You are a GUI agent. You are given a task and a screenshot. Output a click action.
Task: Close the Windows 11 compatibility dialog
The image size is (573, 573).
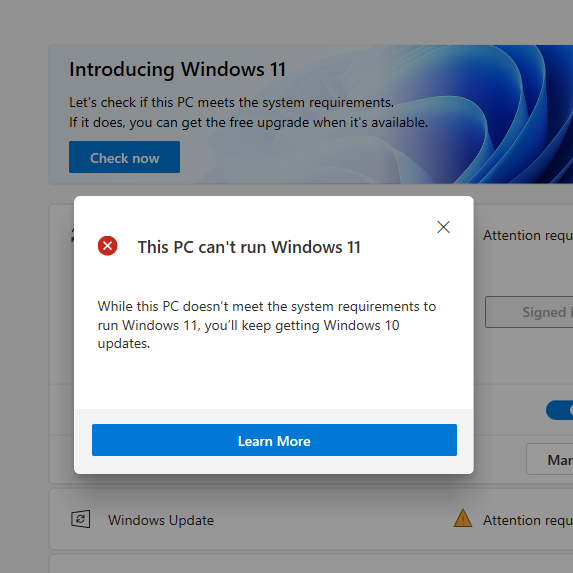click(443, 227)
